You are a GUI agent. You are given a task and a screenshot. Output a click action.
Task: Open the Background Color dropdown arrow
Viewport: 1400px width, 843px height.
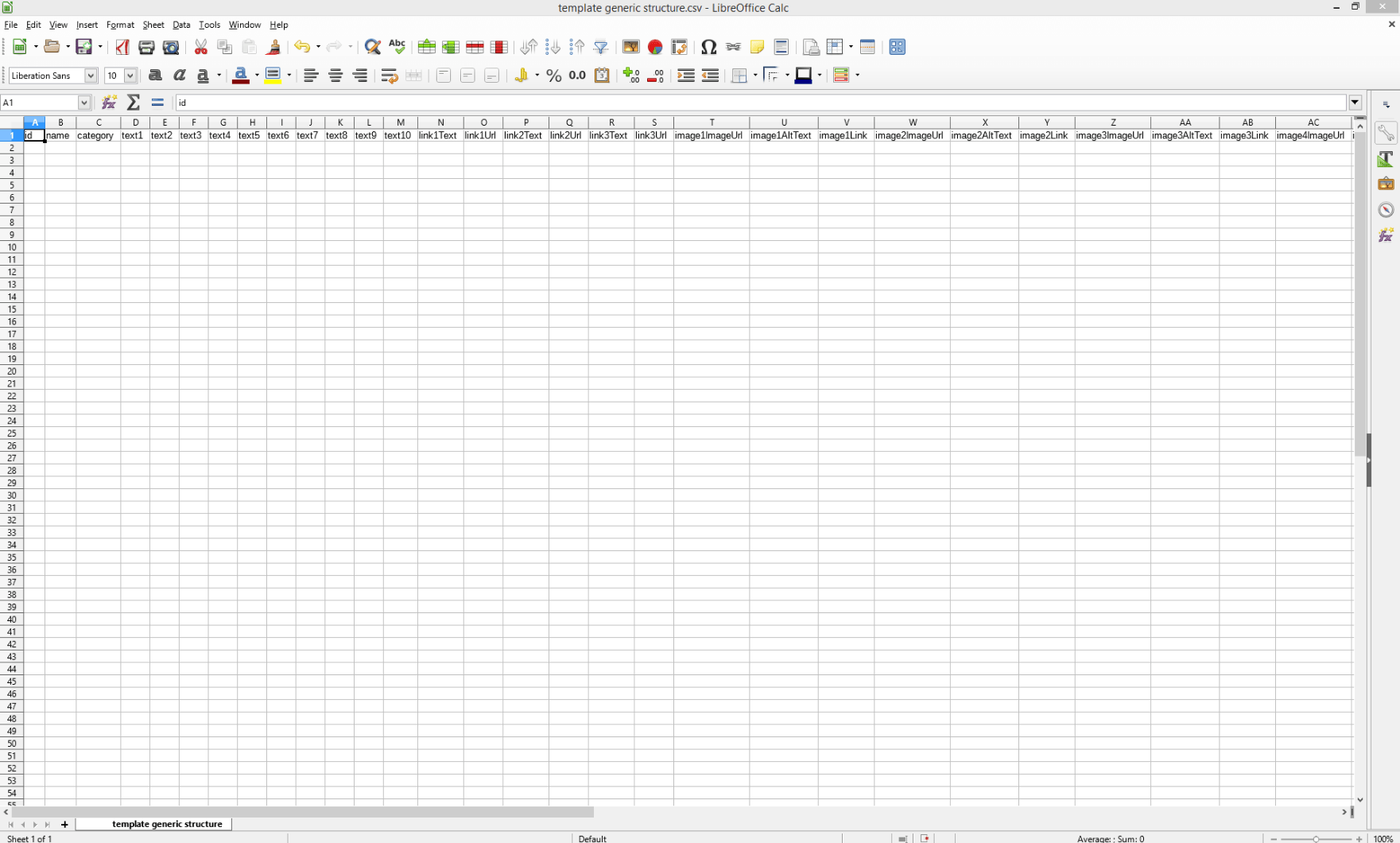(x=289, y=76)
